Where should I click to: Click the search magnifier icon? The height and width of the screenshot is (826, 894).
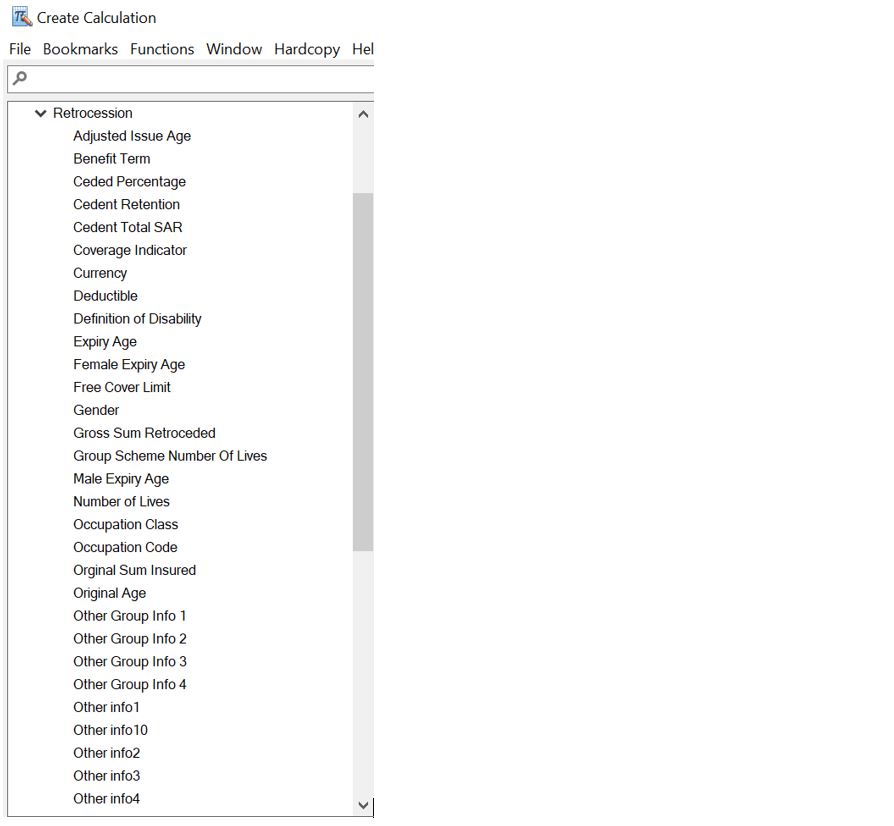pos(19,78)
